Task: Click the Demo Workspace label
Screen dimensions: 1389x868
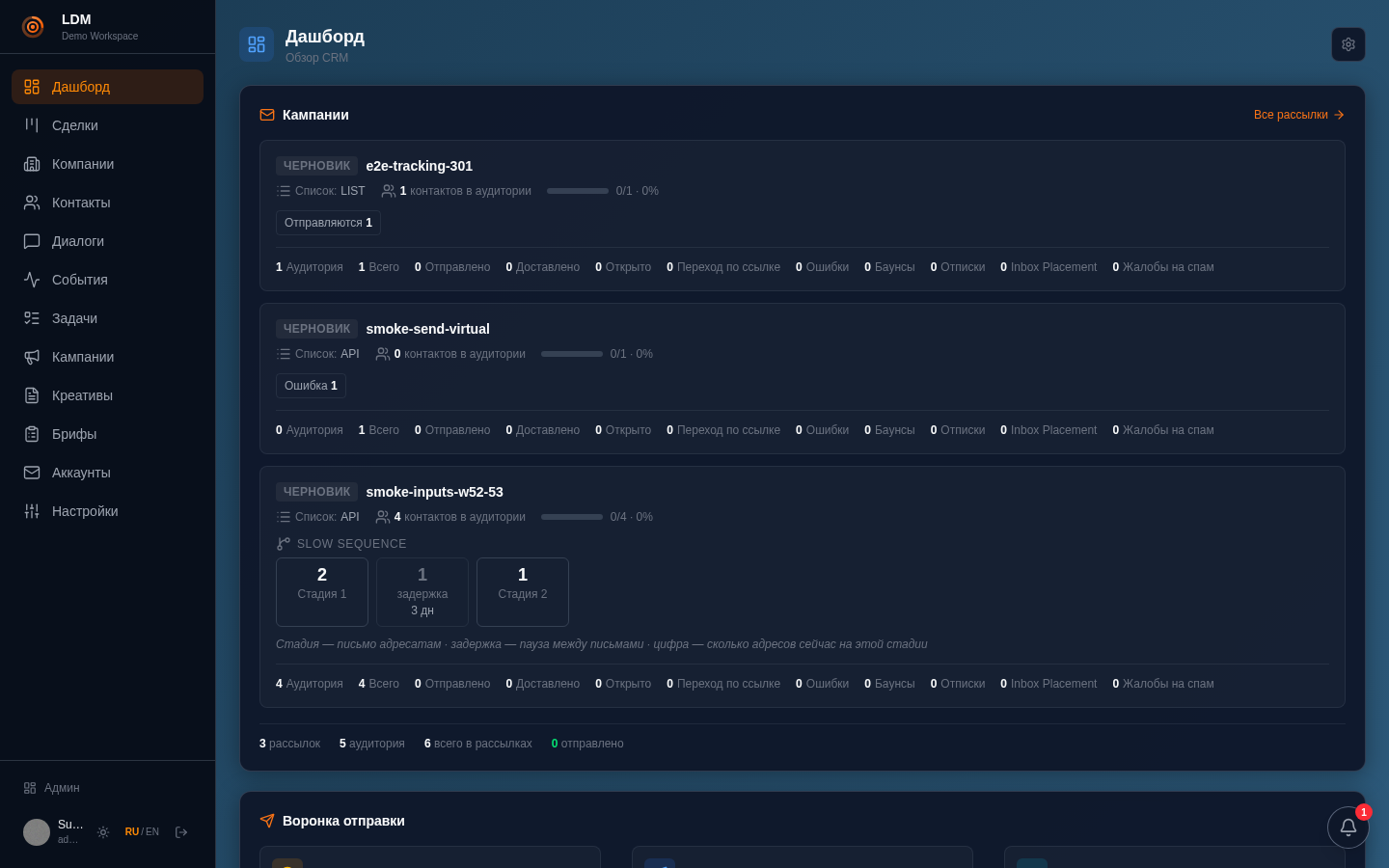Action: (100, 37)
